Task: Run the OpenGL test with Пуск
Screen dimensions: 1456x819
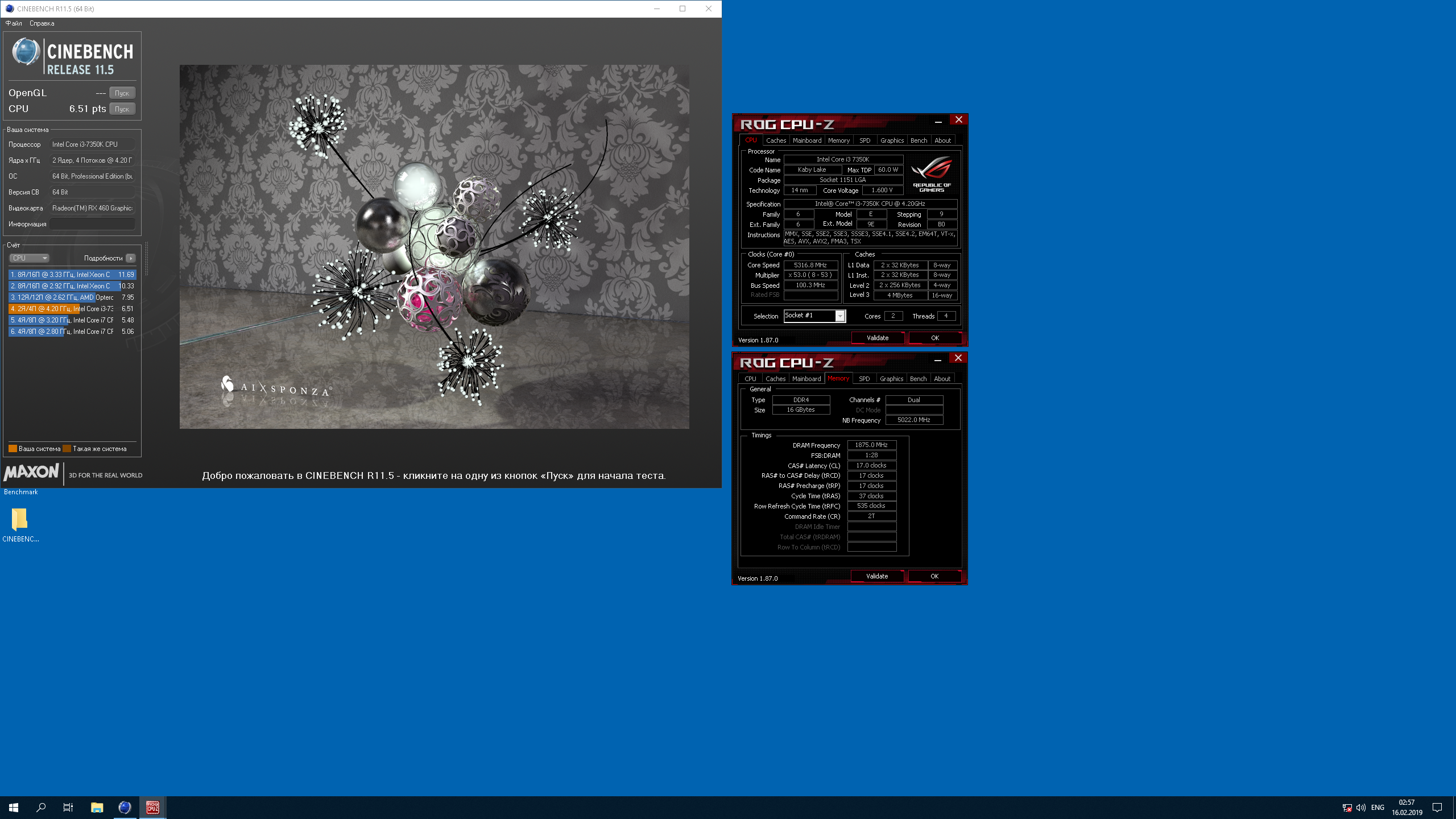Action: 122,93
